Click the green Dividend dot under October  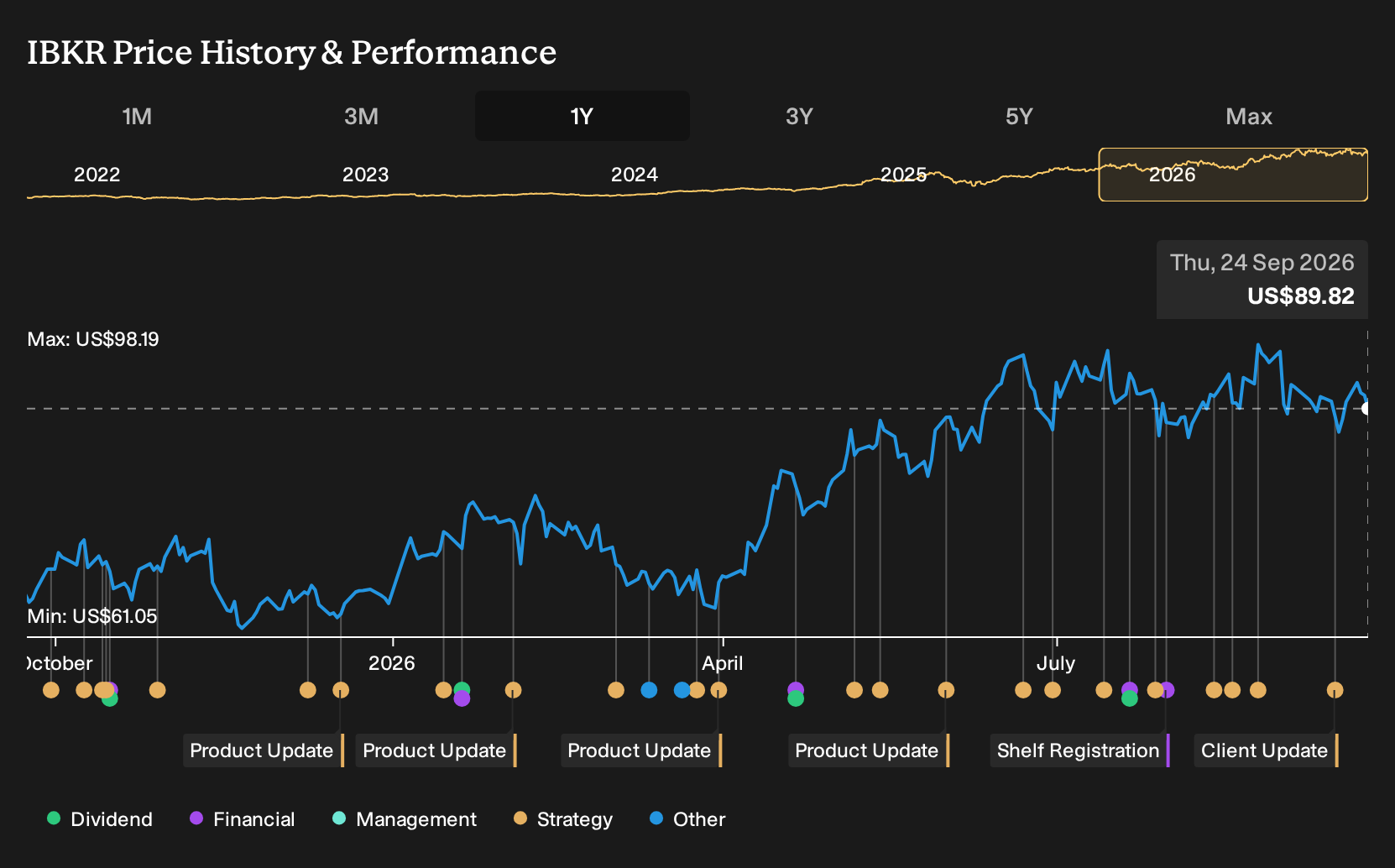click(110, 698)
